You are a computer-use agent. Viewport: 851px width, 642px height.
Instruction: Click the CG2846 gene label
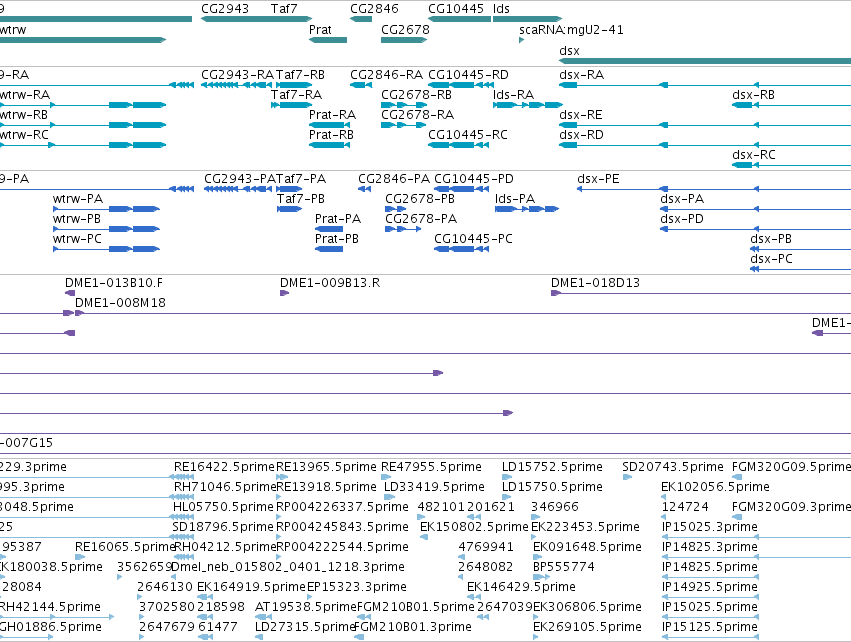click(374, 9)
